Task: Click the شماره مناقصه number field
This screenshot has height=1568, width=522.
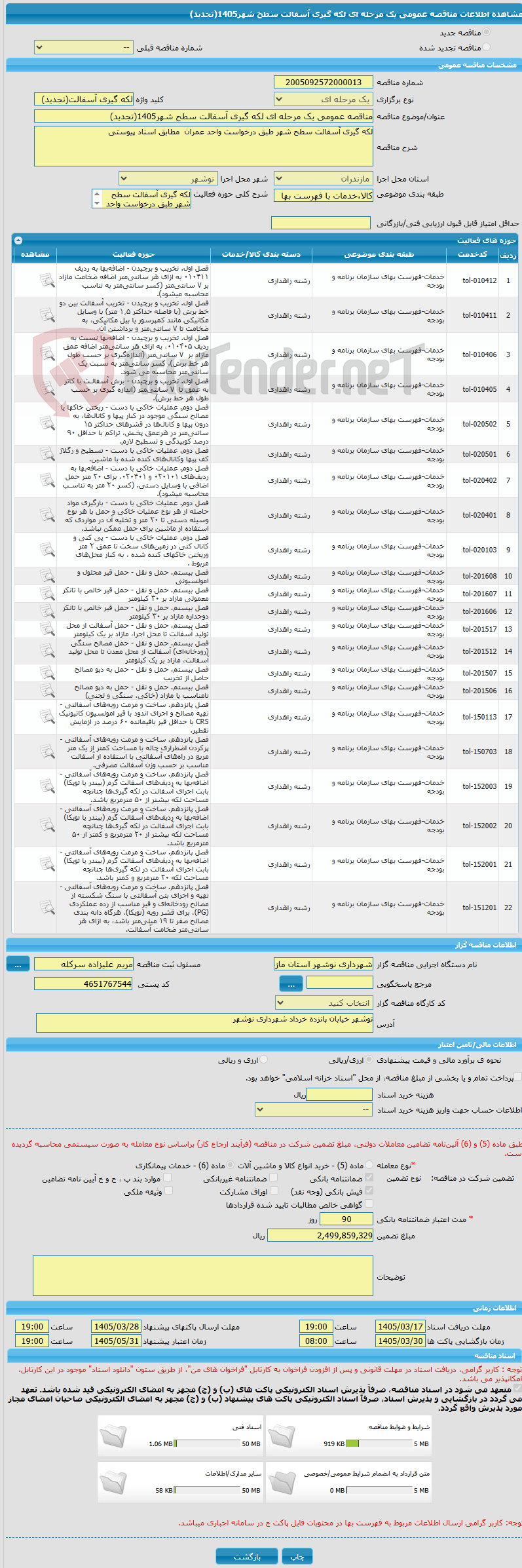Action: [324, 82]
